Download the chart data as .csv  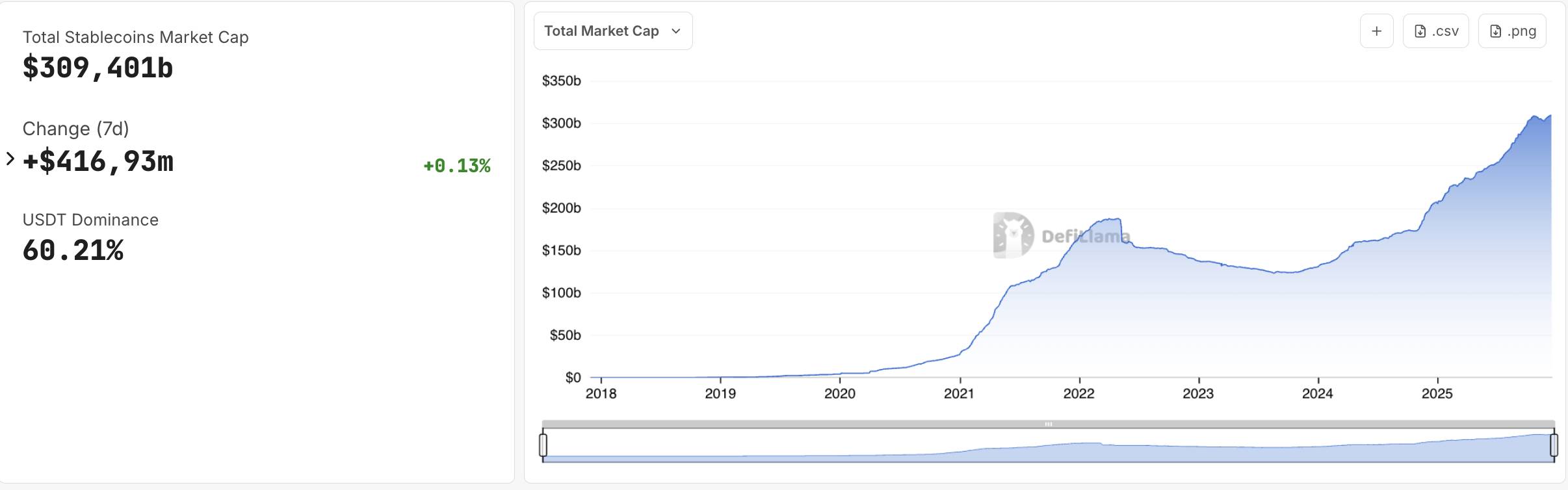1435,31
